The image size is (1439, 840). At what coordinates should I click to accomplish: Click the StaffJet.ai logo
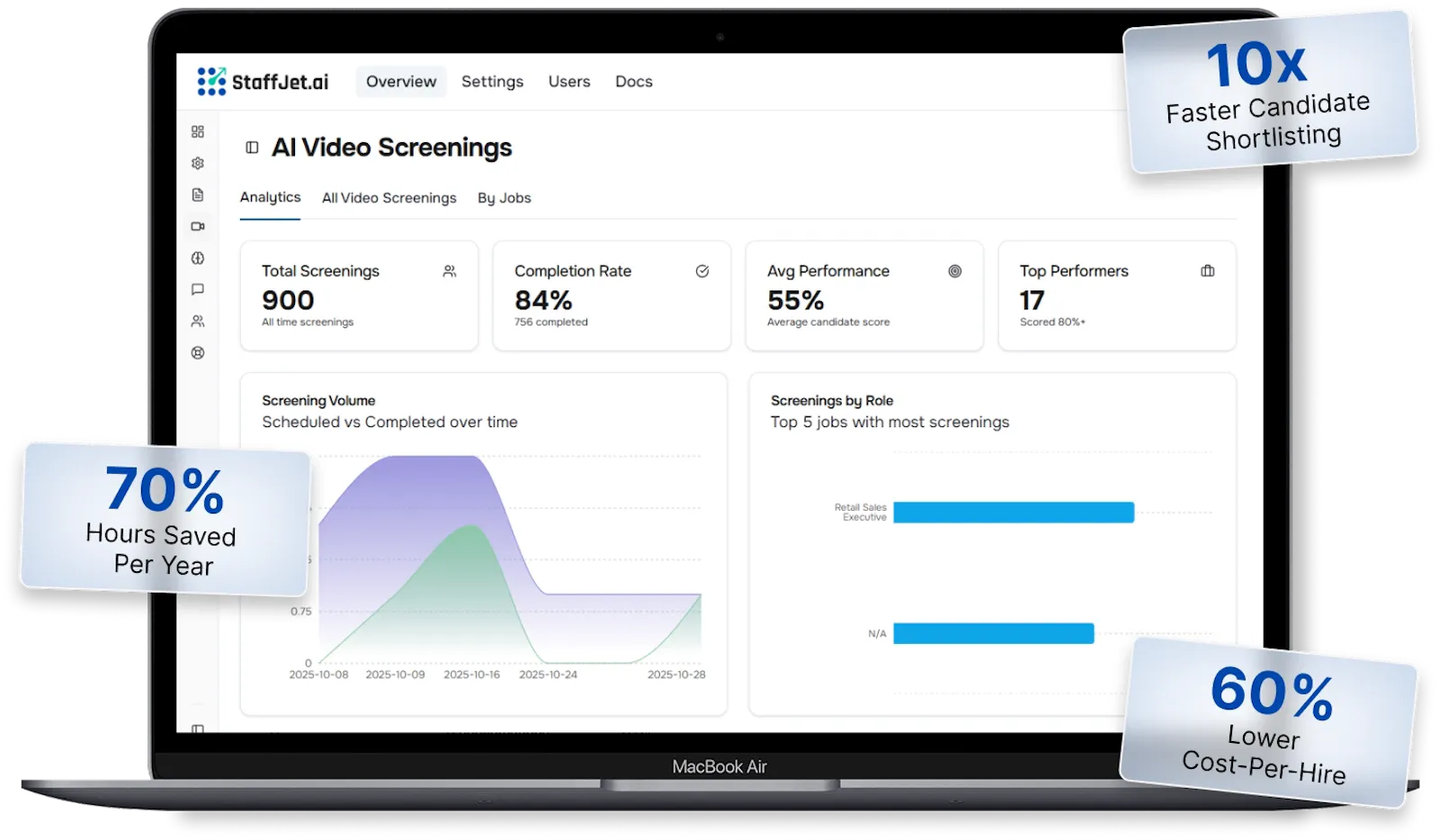pyautogui.click(x=263, y=82)
